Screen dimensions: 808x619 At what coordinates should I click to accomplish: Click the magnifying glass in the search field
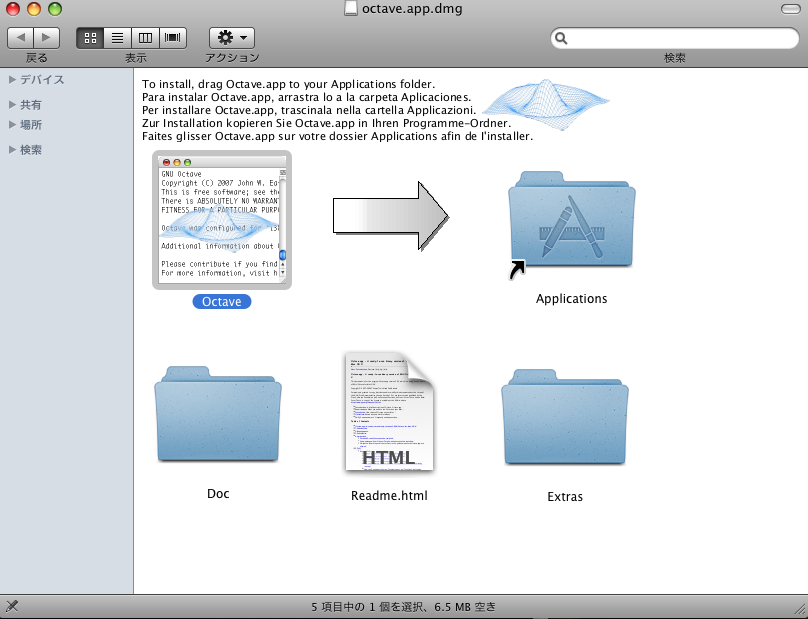(x=561, y=38)
